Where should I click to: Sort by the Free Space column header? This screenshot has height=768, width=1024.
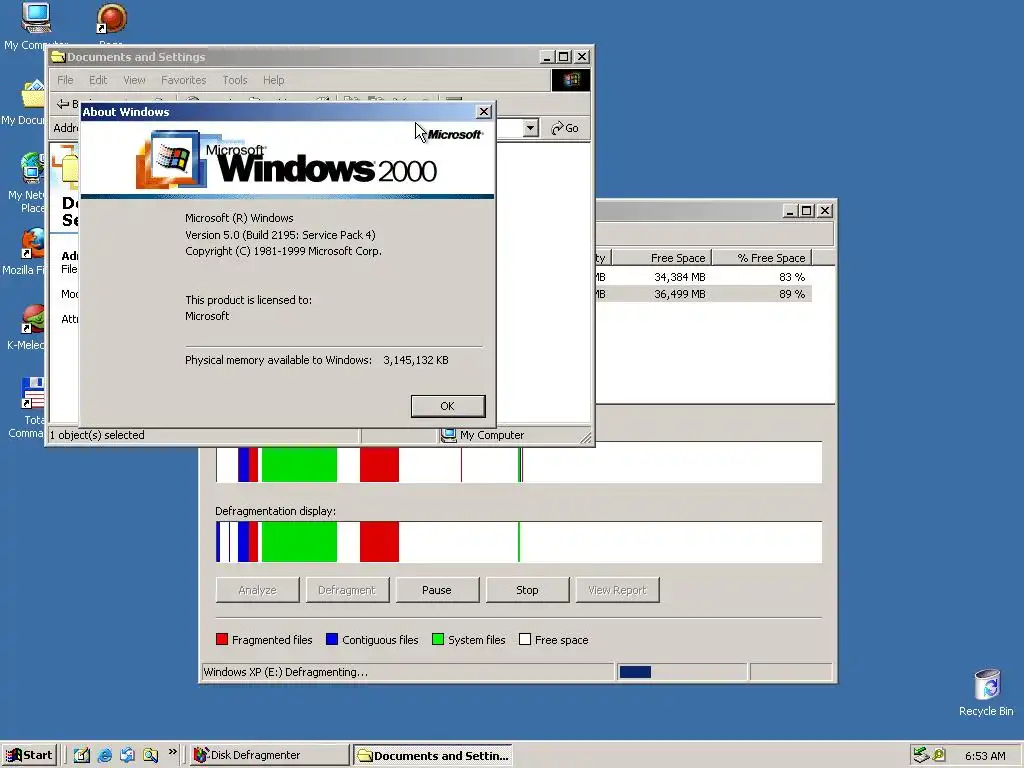661,258
